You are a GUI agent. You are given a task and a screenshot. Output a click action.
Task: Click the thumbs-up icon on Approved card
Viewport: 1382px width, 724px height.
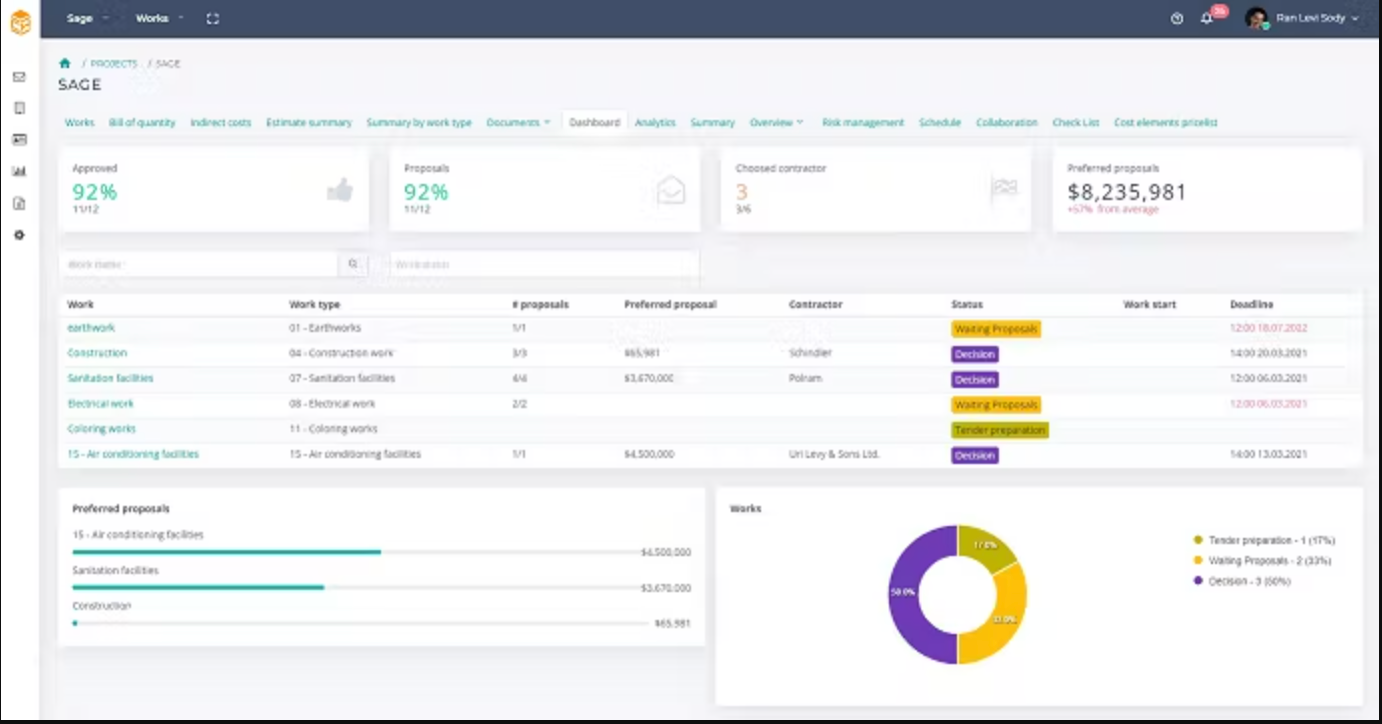tap(340, 190)
